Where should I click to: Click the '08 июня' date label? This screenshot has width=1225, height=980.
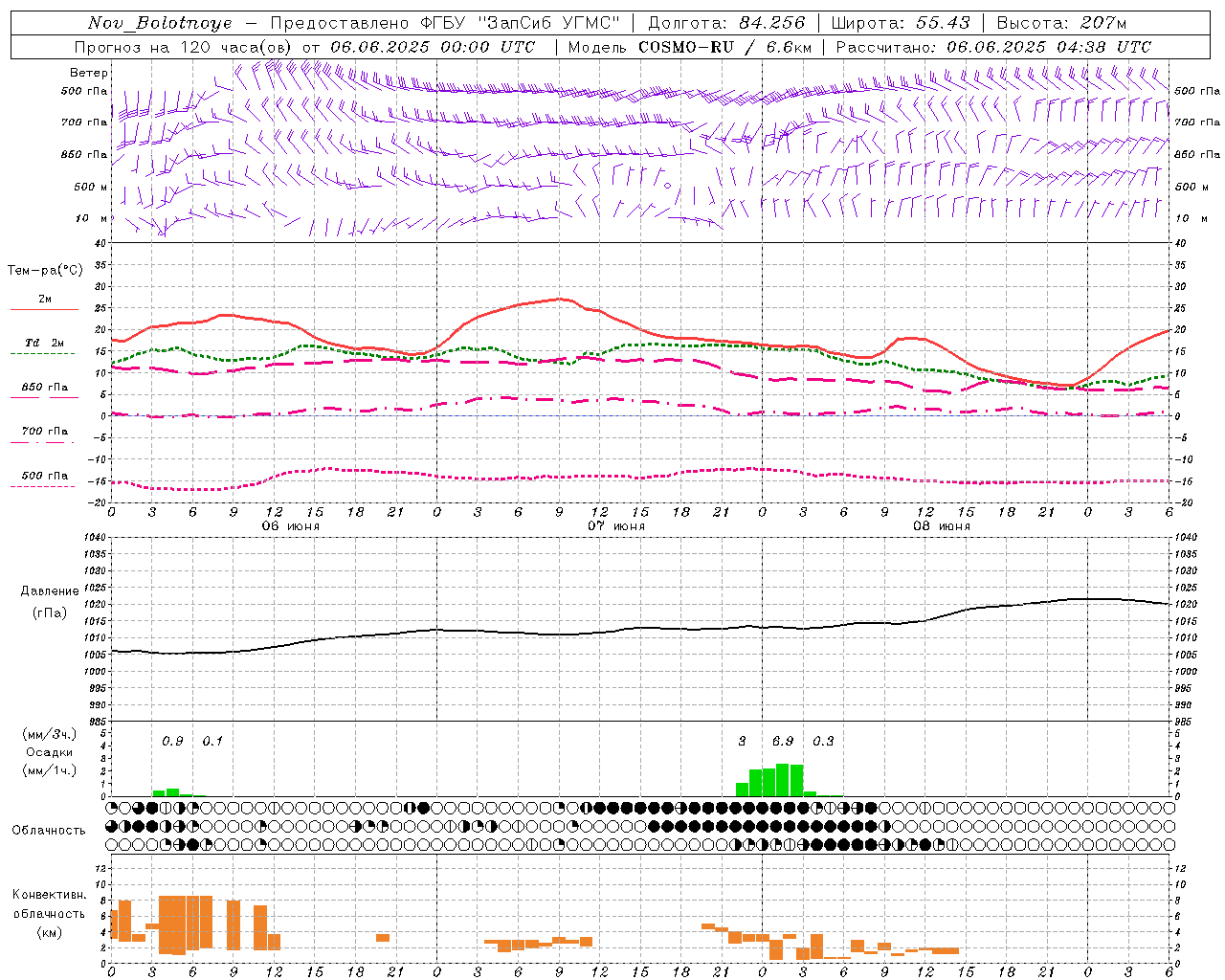tap(942, 526)
